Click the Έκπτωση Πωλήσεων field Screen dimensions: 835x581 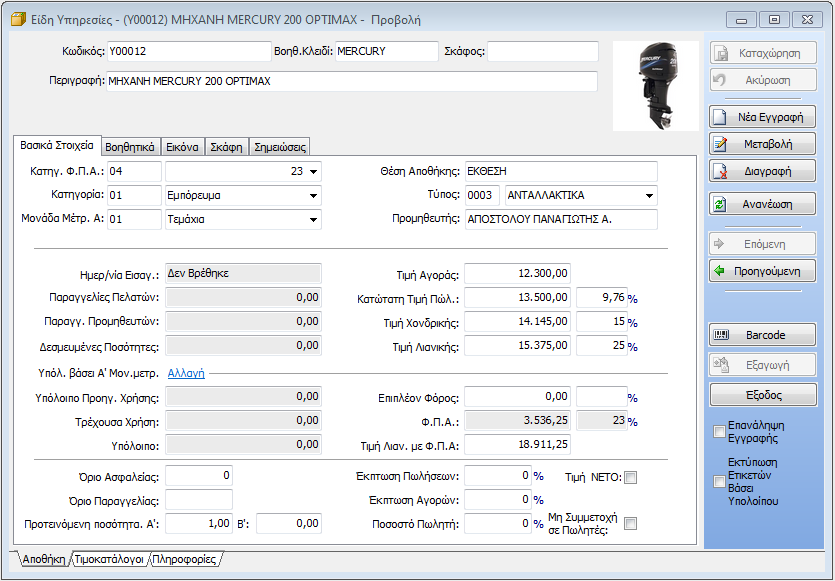click(498, 476)
